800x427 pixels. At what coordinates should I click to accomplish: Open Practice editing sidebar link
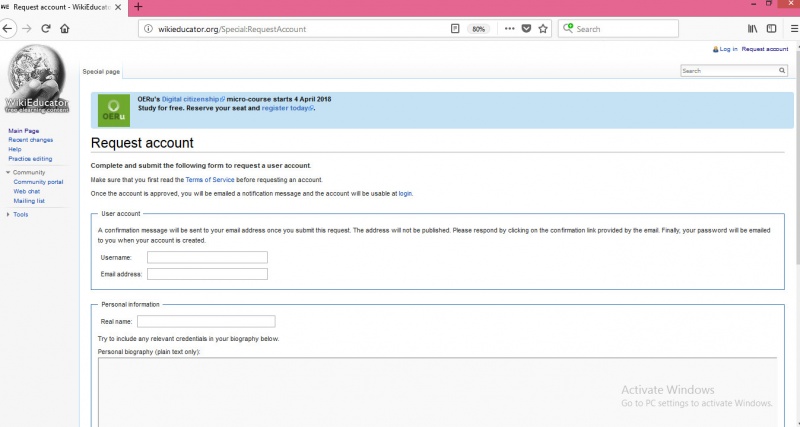[30, 159]
